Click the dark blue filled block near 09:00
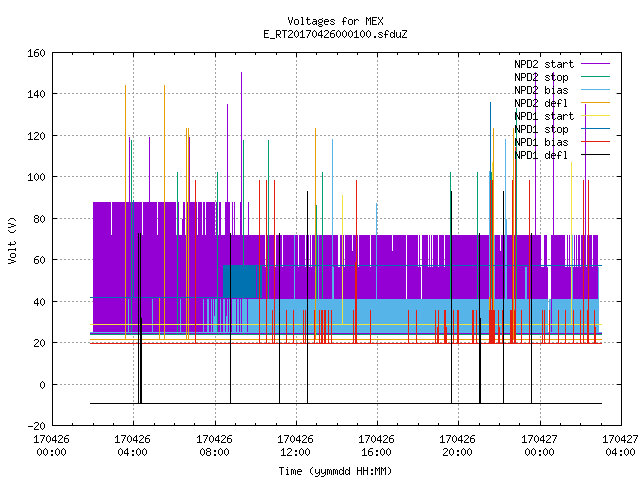640x480 pixels. [x=240, y=281]
